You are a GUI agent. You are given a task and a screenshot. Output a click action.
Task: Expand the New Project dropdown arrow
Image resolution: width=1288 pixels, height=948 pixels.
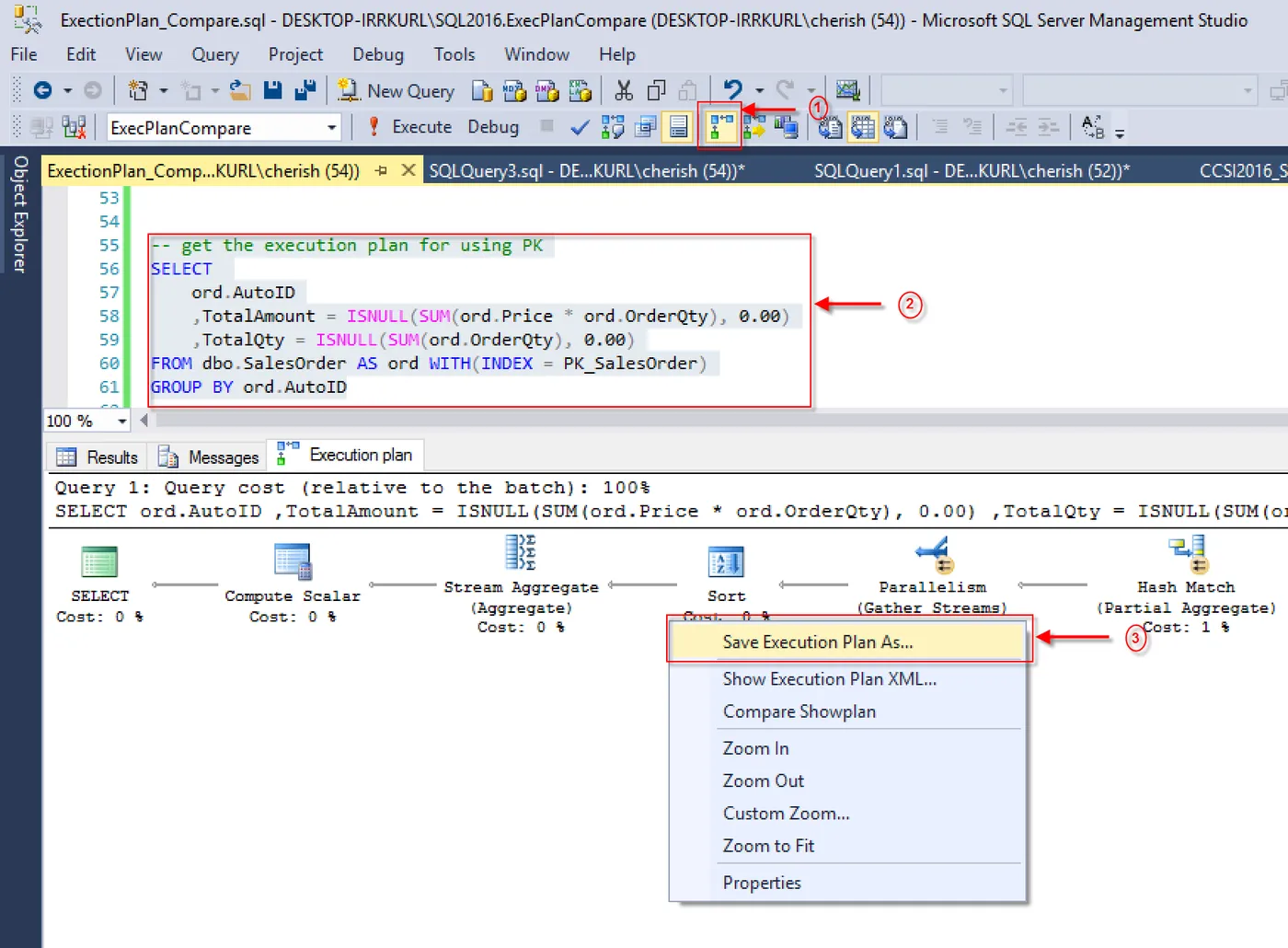coord(164,90)
